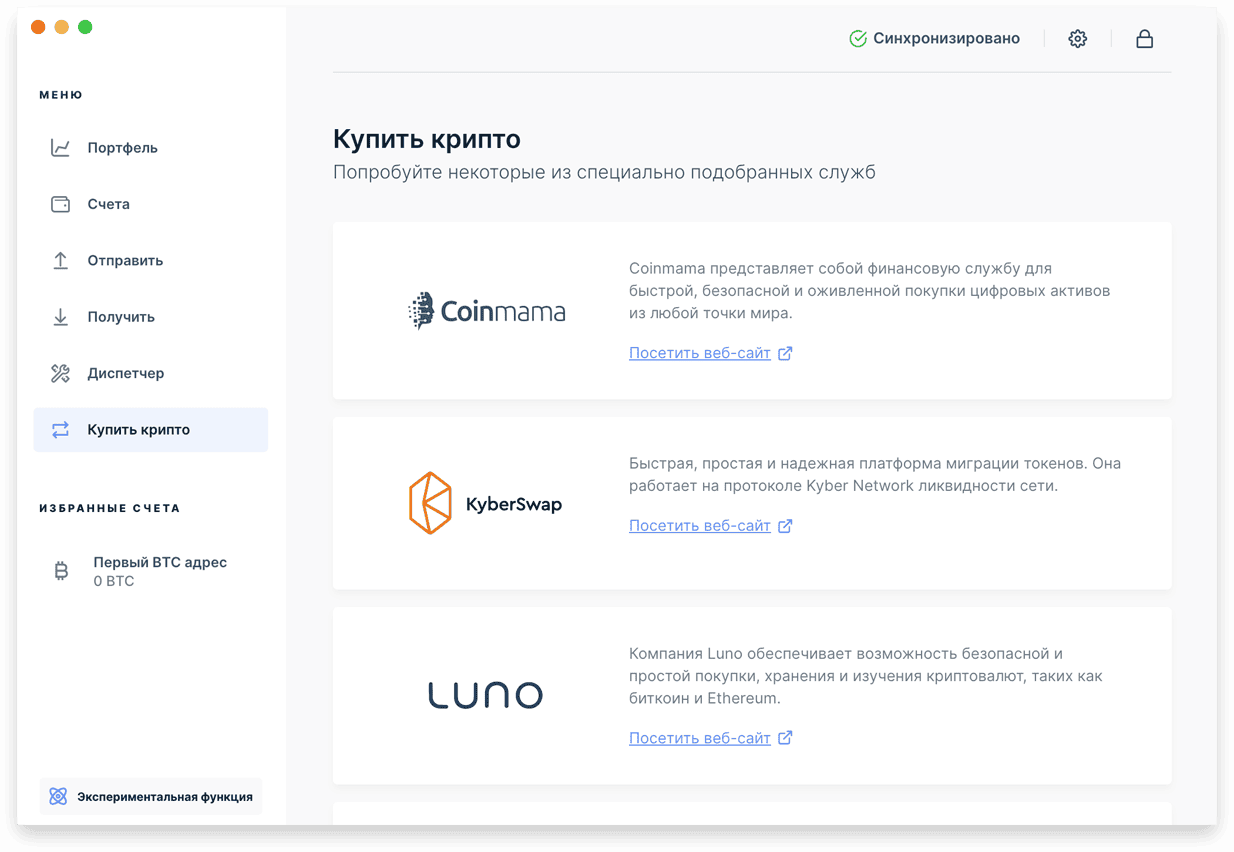Click the exchange arrows icon for Купить крипто

(x=60, y=429)
